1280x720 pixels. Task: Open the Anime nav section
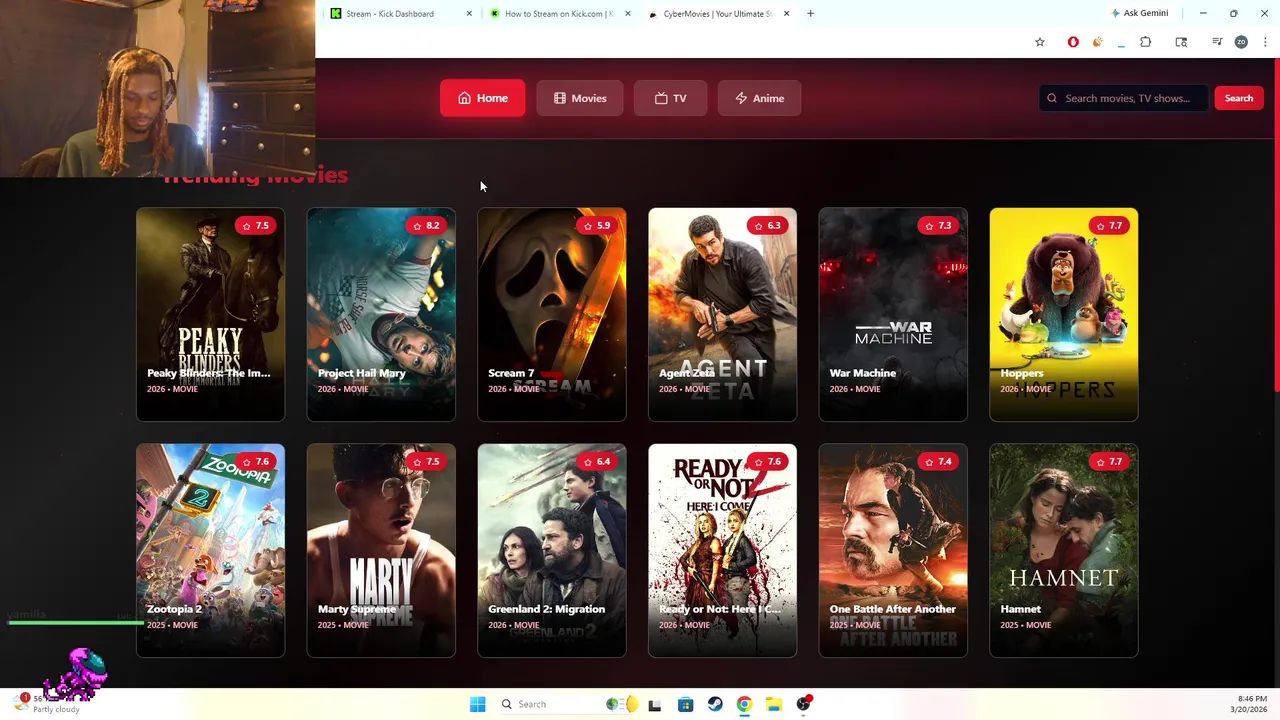tap(759, 98)
